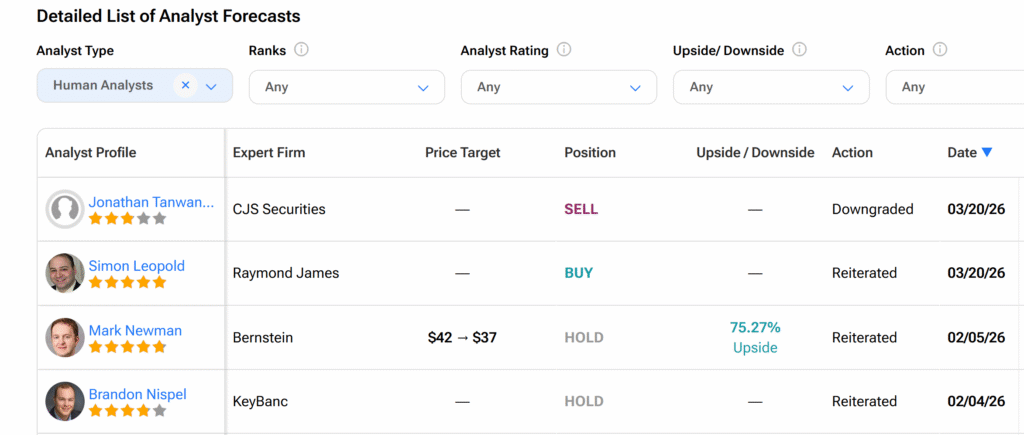Click the Date sort arrow icon
This screenshot has width=1024, height=435.
tap(987, 153)
